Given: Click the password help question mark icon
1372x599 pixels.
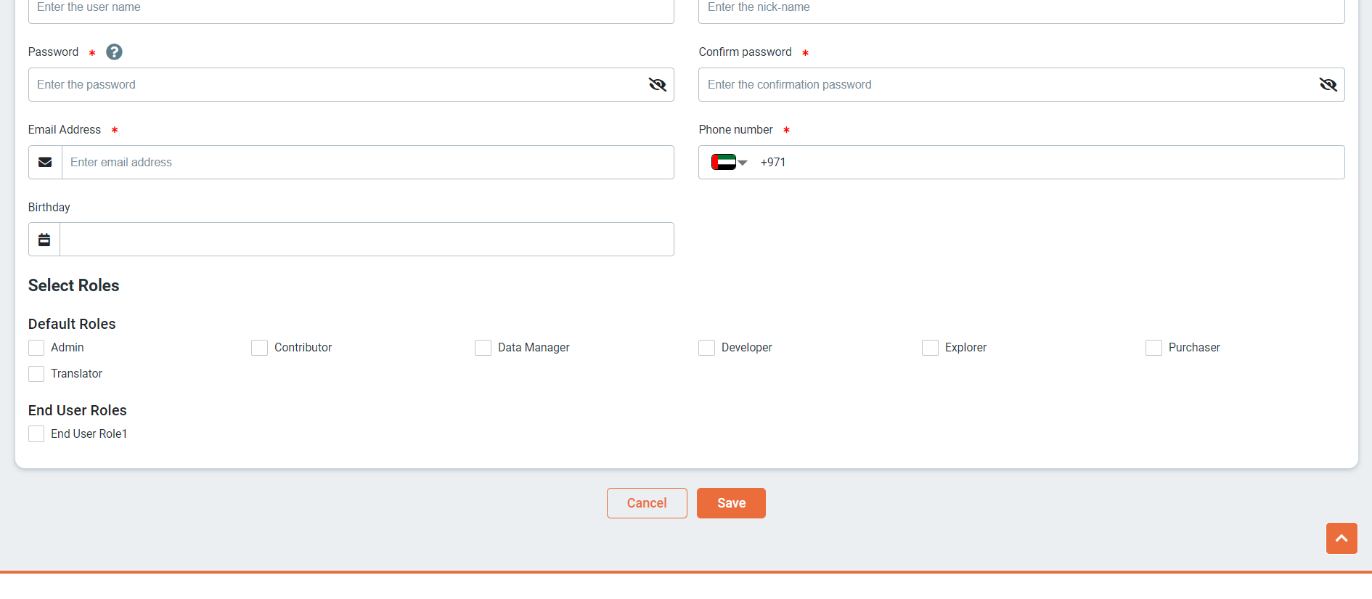Looking at the screenshot, I should click(x=114, y=52).
